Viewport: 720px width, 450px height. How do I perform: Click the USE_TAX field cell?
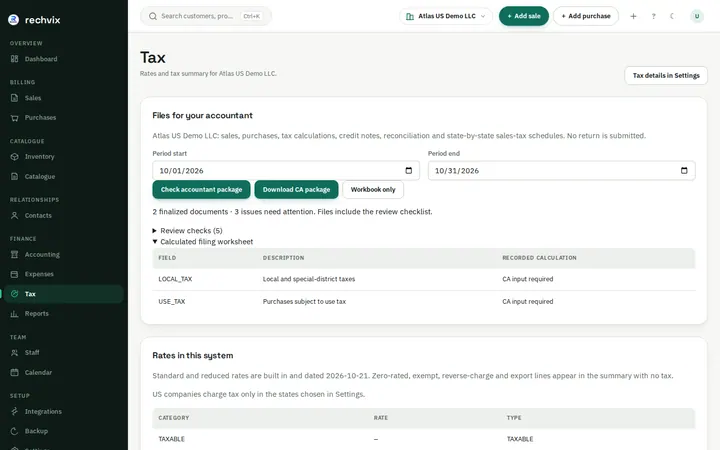point(172,302)
